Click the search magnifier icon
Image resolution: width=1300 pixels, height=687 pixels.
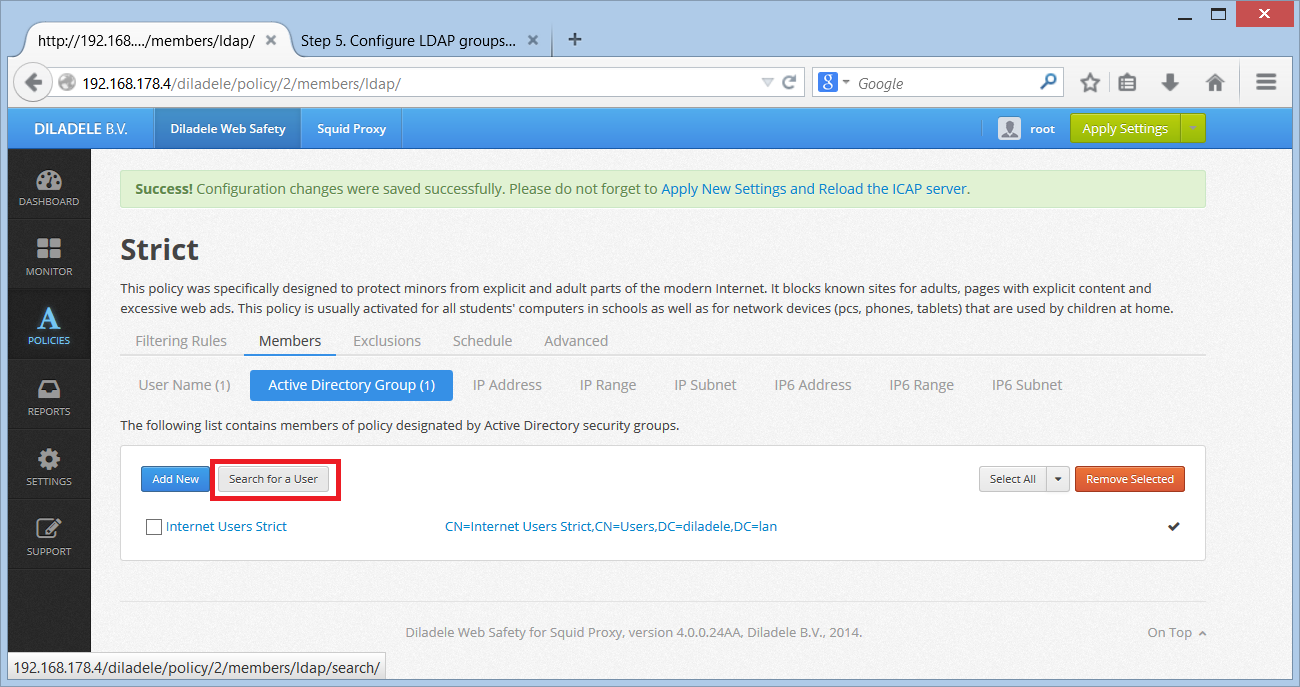pyautogui.click(x=1048, y=82)
